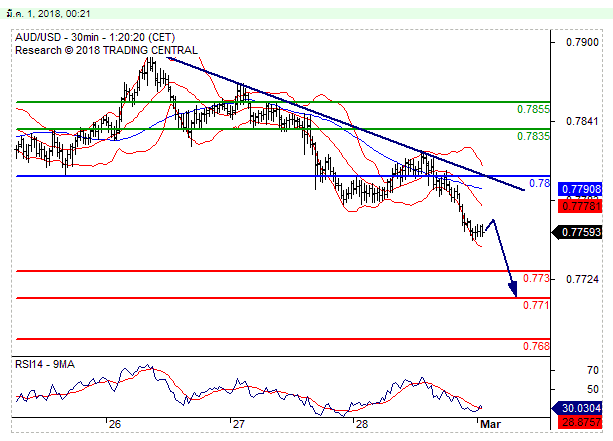Click the 0.7900 price axis label
Screen dimensions: 613x441
(582, 42)
